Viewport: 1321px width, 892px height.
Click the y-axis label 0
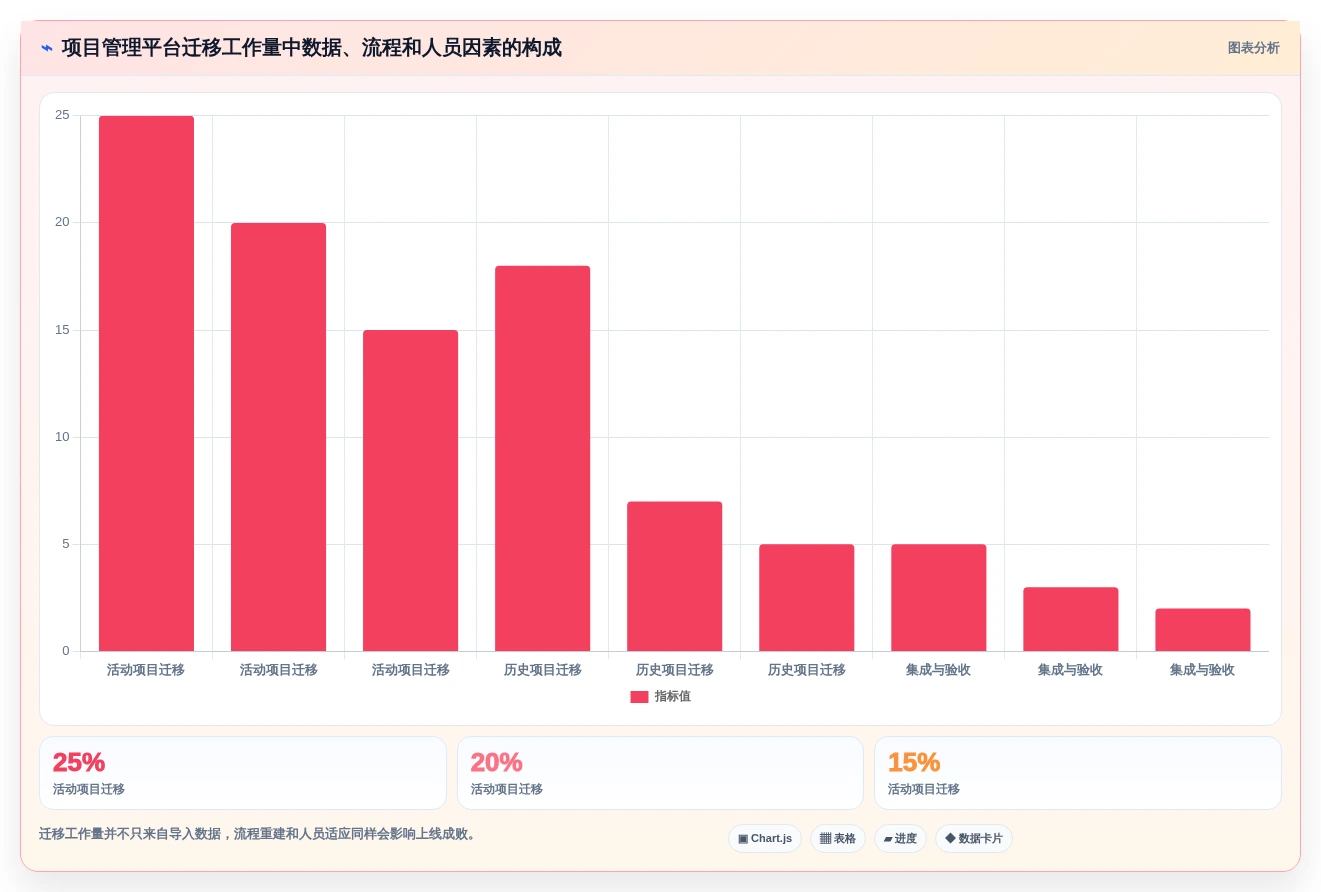click(x=66, y=651)
